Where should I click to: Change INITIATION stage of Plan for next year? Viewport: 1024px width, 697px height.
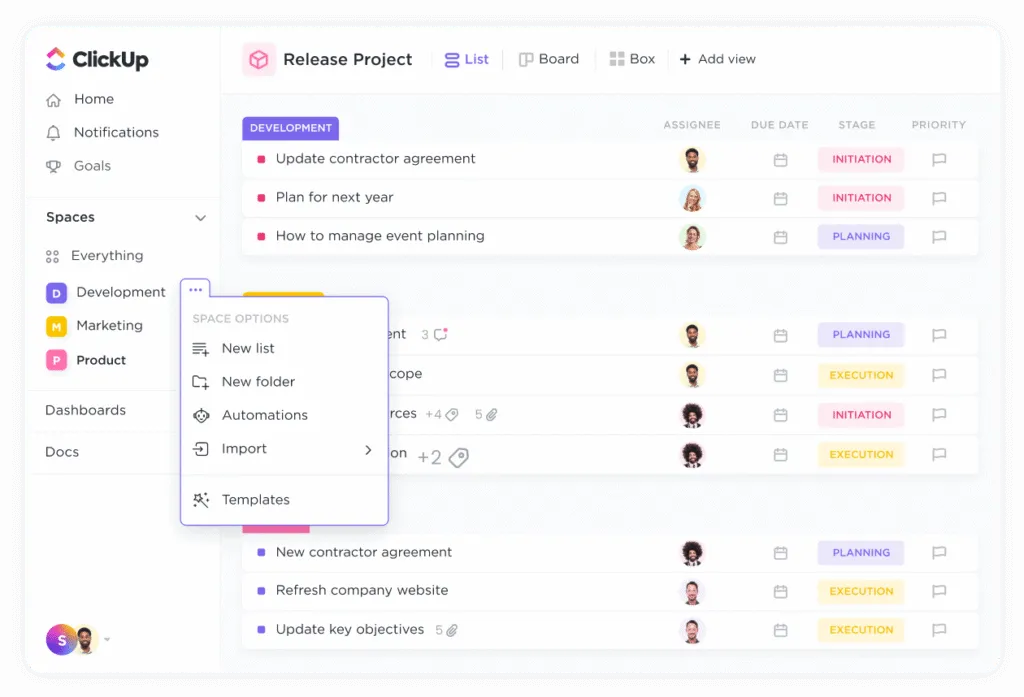[x=861, y=198]
